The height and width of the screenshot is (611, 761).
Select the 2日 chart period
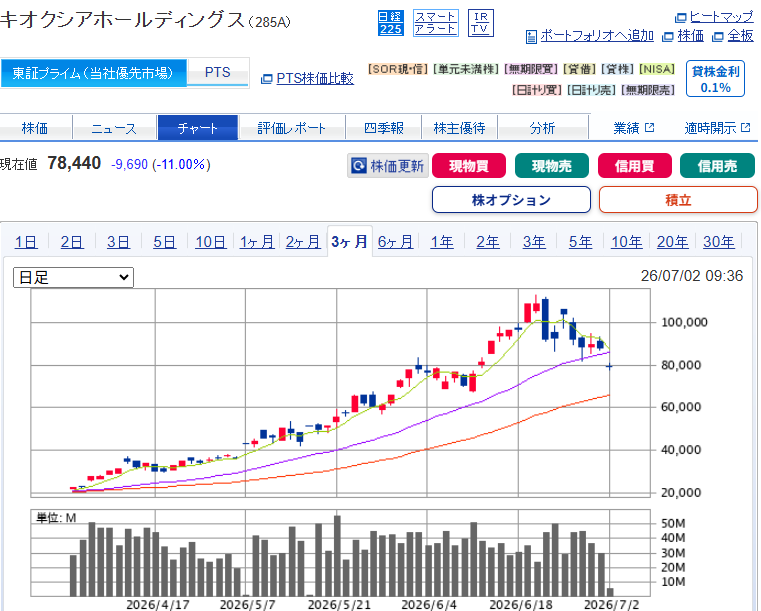pyautogui.click(x=72, y=242)
